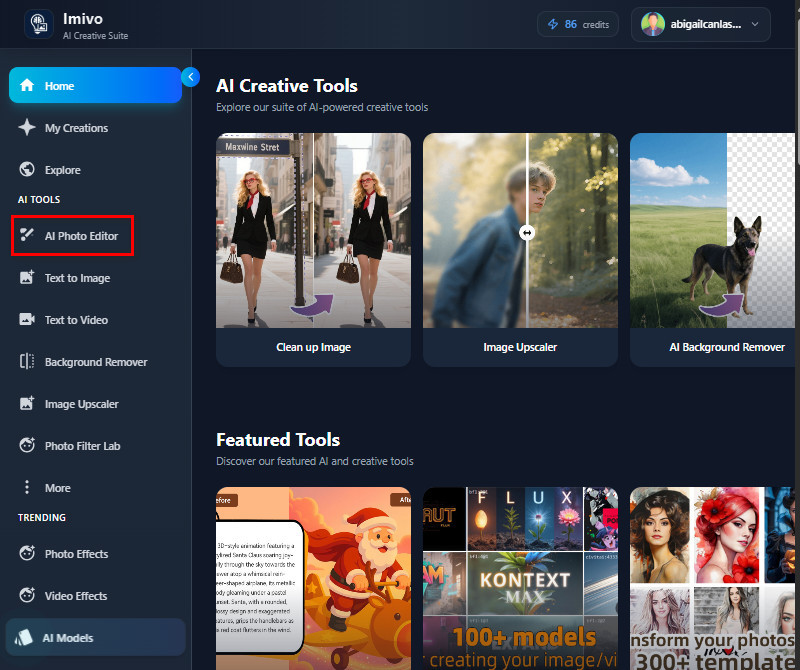Click the Photo Effects icon
The width and height of the screenshot is (800, 670).
tap(27, 553)
